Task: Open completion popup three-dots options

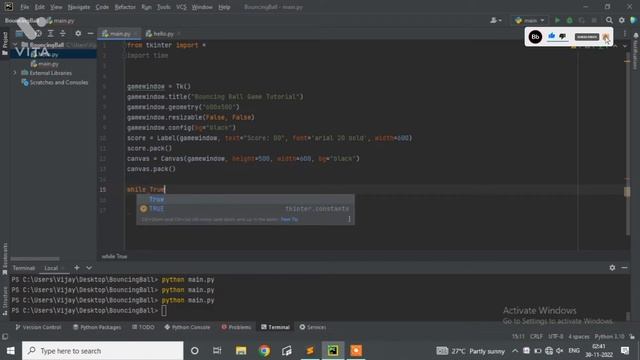Action: click(349, 219)
